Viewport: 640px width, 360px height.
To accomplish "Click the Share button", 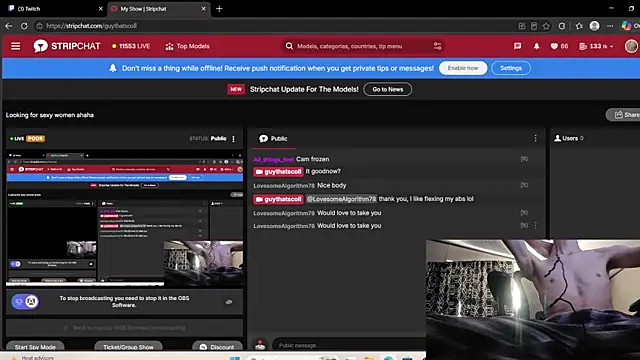I will point(624,115).
